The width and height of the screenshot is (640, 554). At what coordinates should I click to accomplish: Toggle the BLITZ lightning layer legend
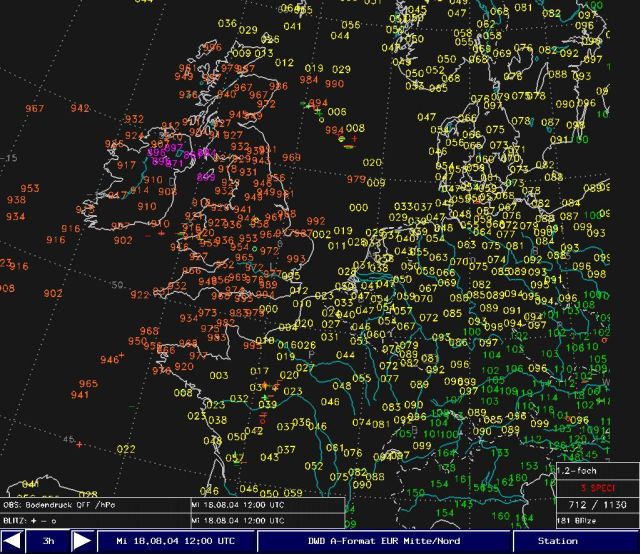[x=32, y=520]
